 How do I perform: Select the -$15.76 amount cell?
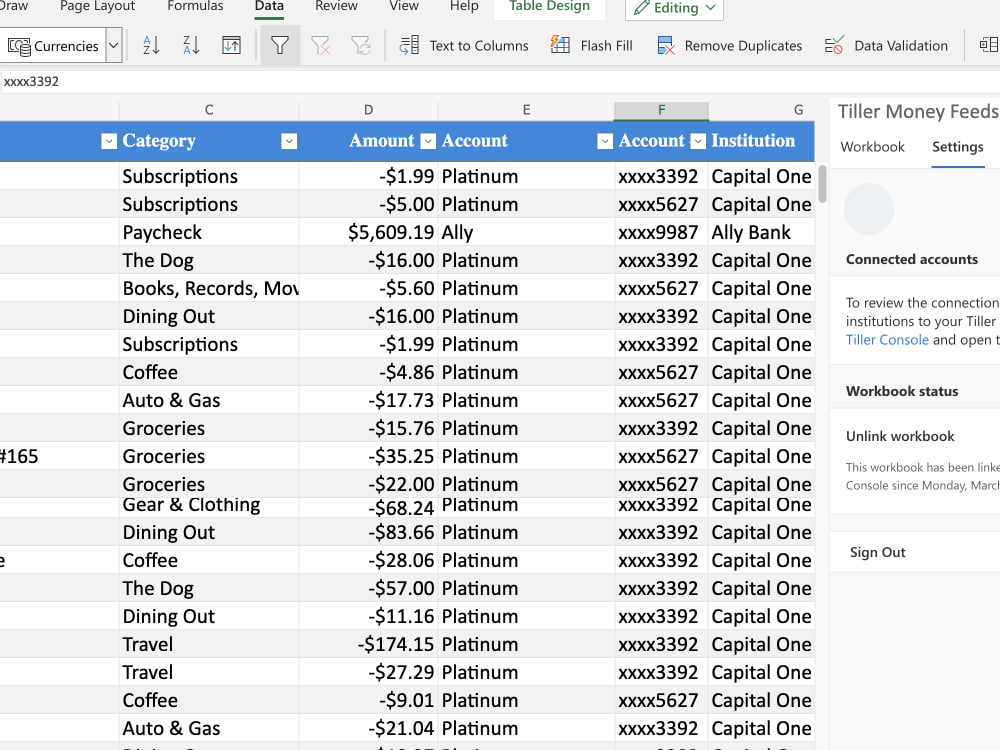(368, 428)
